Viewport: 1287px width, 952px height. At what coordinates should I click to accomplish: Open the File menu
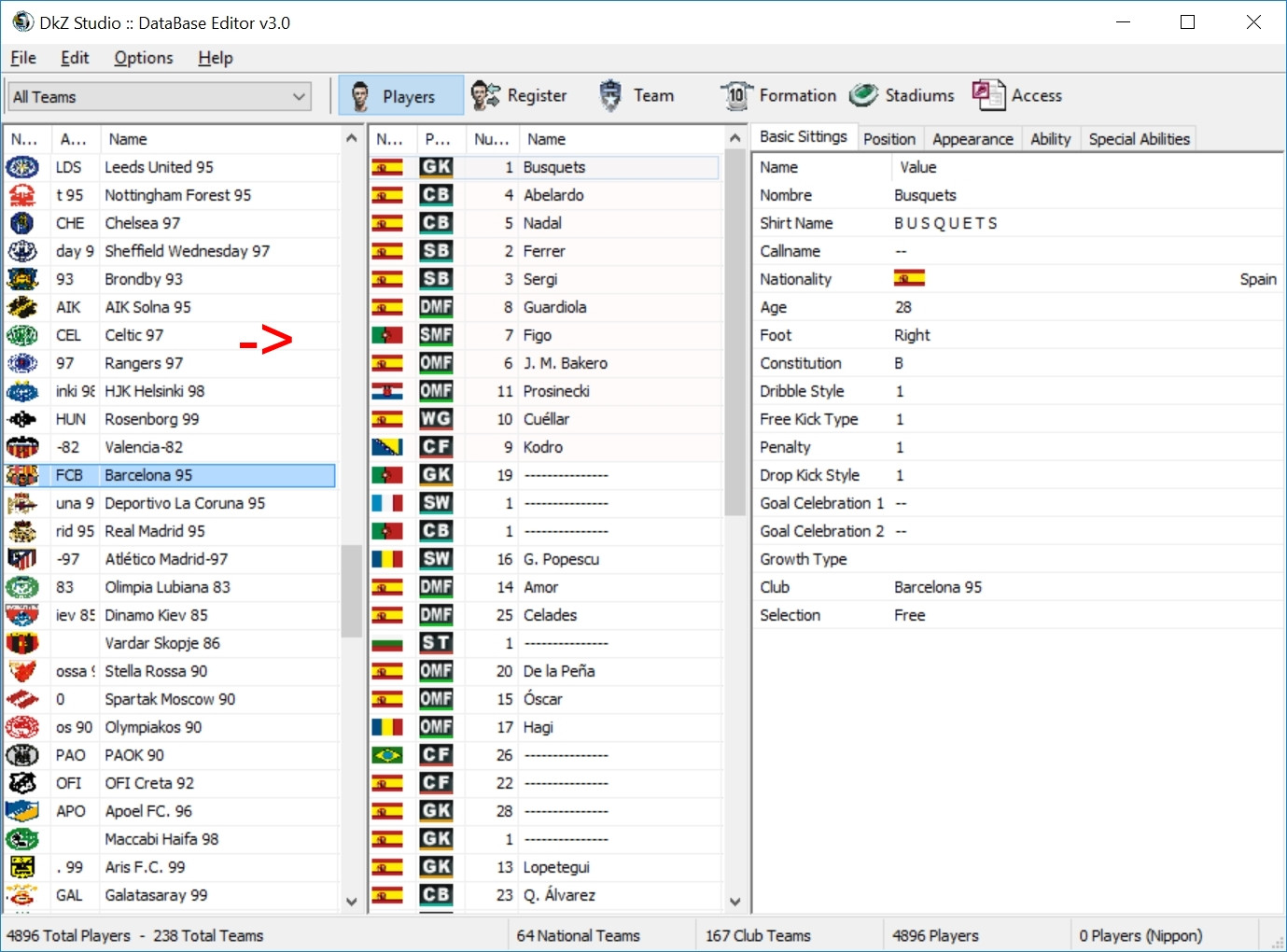pyautogui.click(x=23, y=58)
